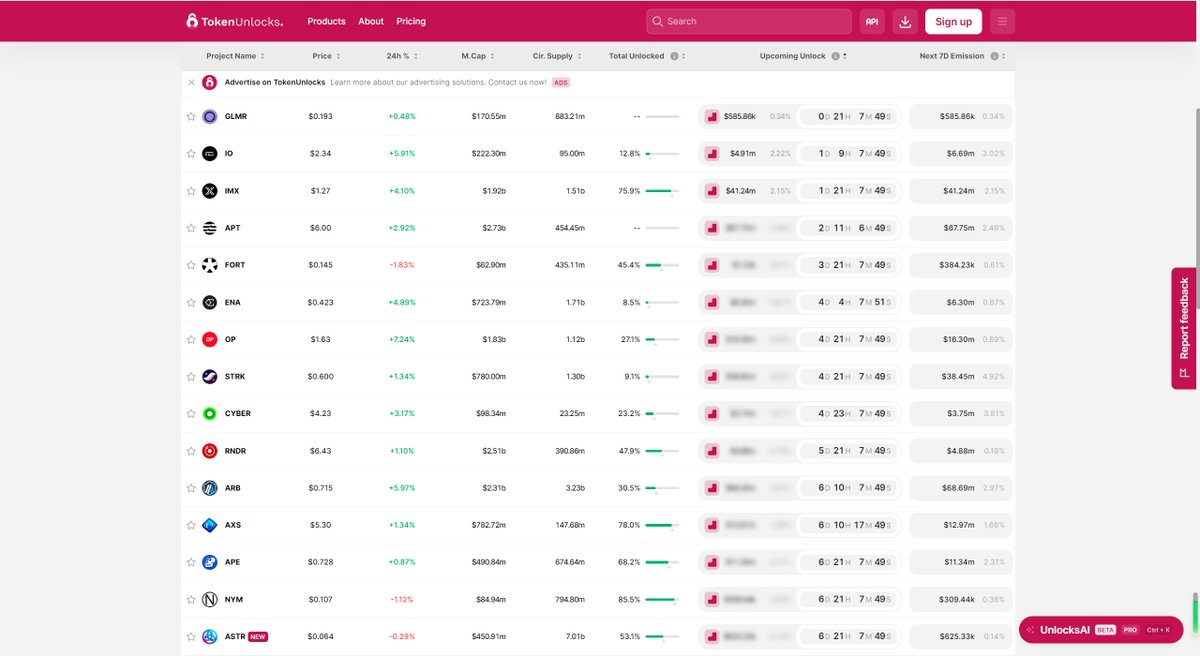The width and height of the screenshot is (1200, 656).
Task: Open the RNDR project name
Action: point(235,451)
